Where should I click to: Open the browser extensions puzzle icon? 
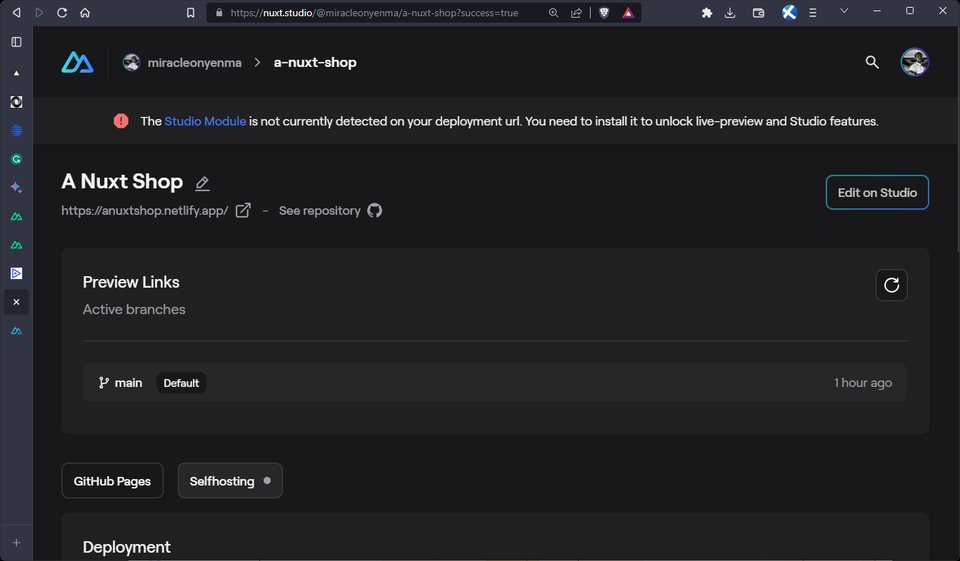(x=707, y=12)
